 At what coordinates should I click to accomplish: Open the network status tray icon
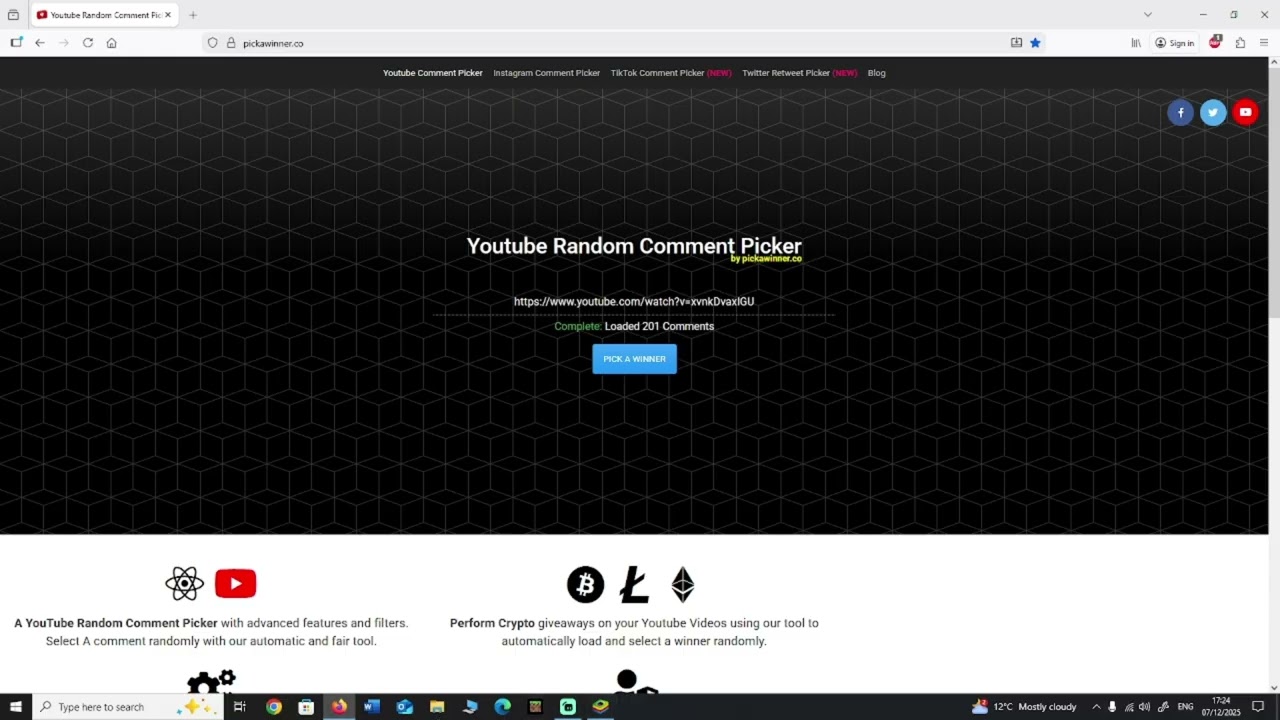pyautogui.click(x=1128, y=707)
